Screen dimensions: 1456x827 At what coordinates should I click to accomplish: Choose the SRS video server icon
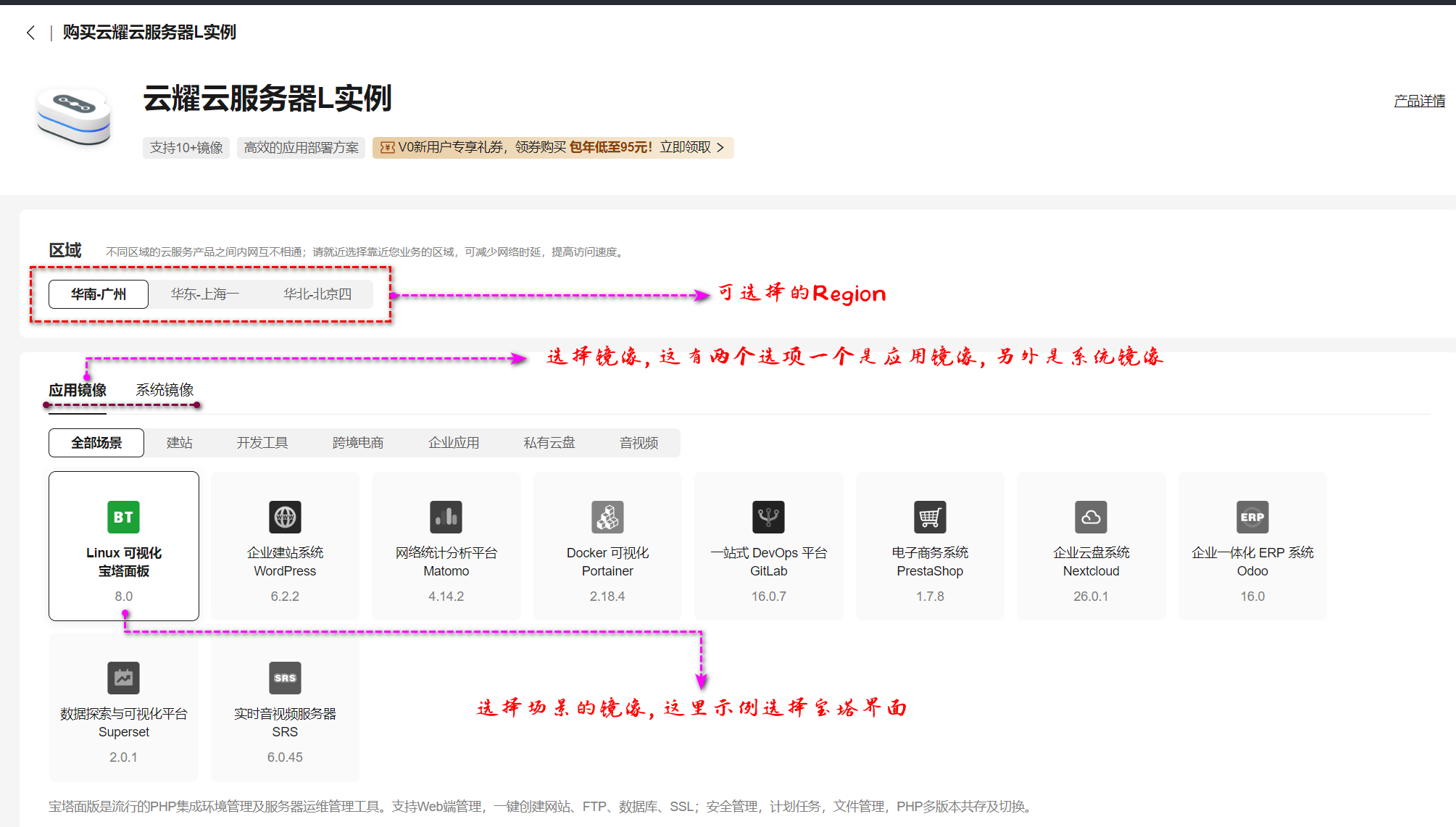[x=285, y=678]
